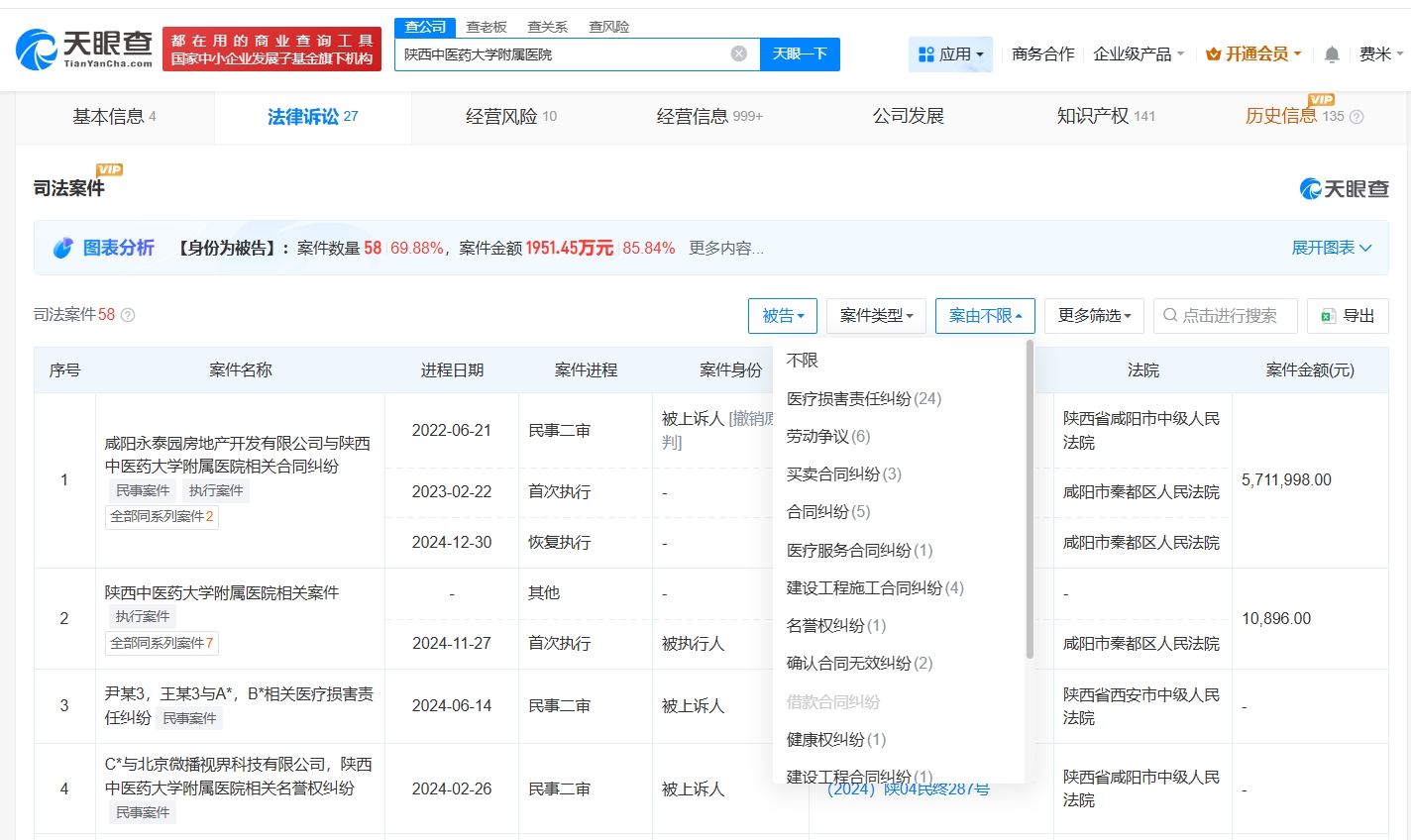Click the 天眼一下 search button
This screenshot has width=1411, height=840.
(799, 53)
